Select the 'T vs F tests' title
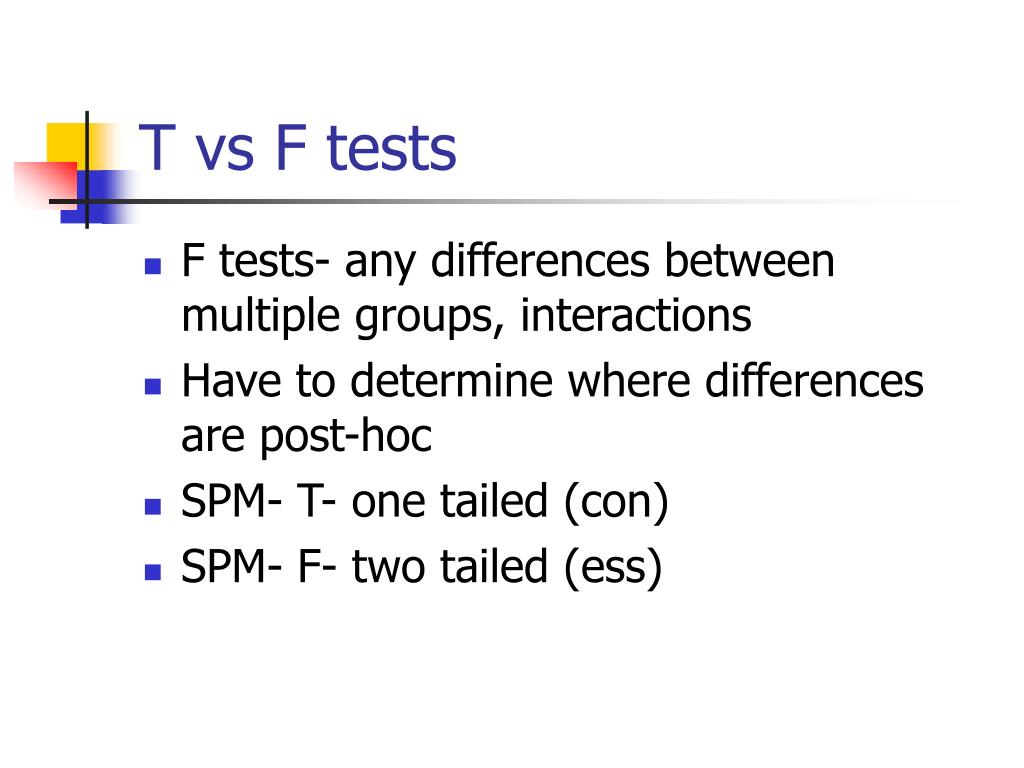The height and width of the screenshot is (768, 1024). [x=298, y=148]
